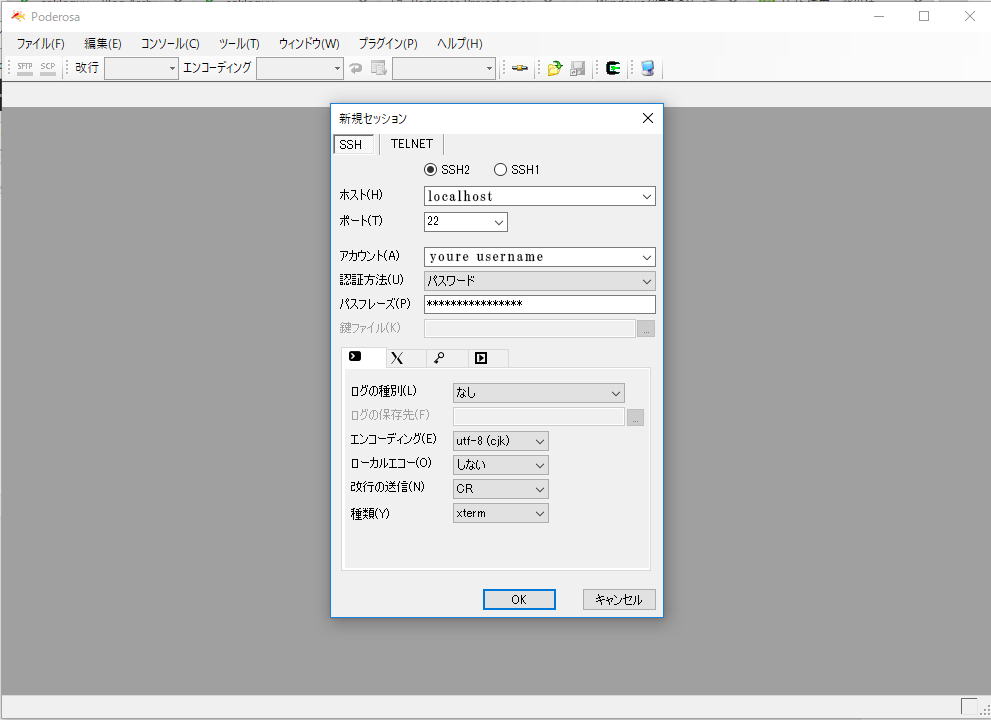This screenshot has width=991, height=720.
Task: Open the ローカルエコー しない dropdown
Action: 501,465
